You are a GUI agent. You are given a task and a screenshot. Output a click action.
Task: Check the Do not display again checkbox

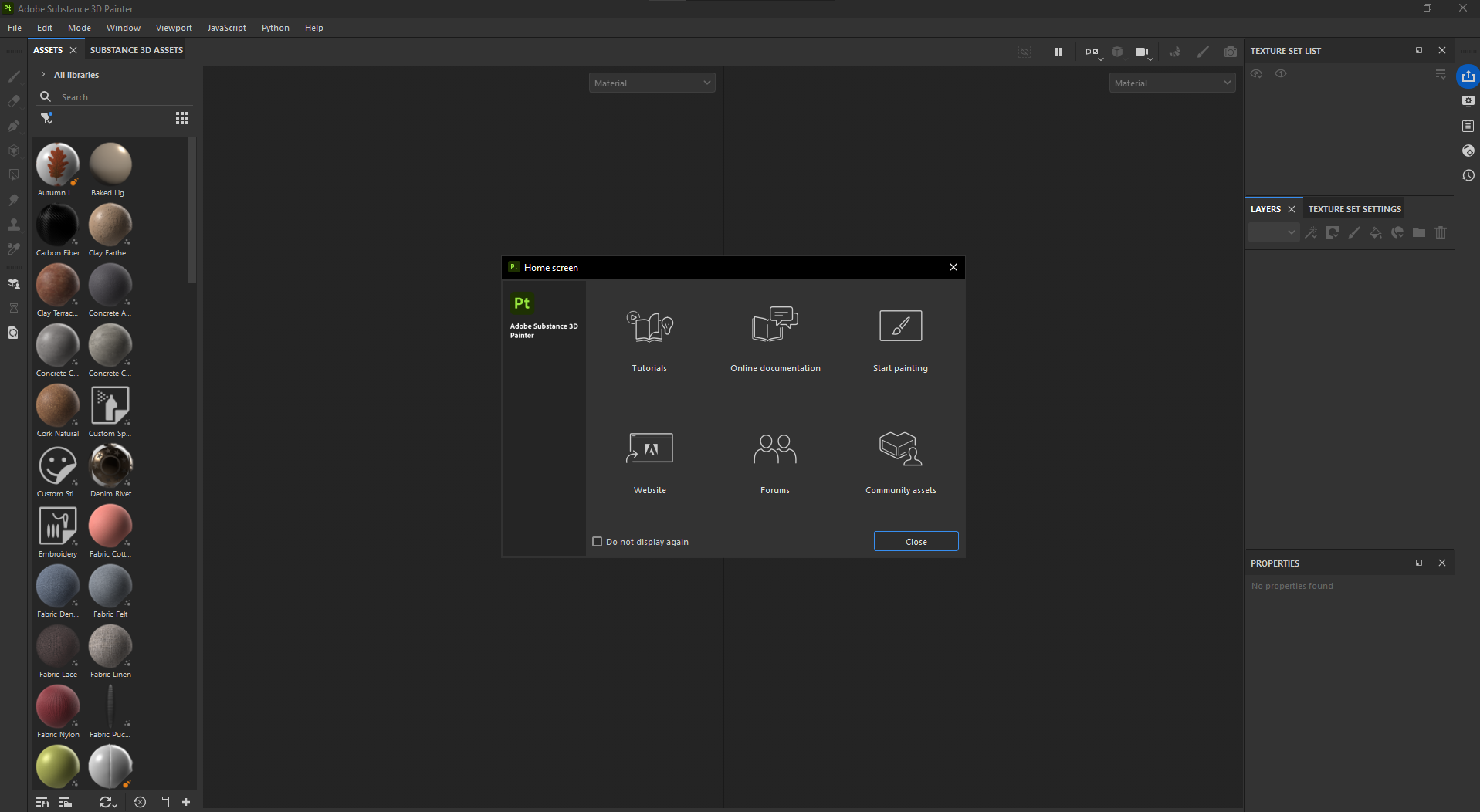tap(597, 542)
